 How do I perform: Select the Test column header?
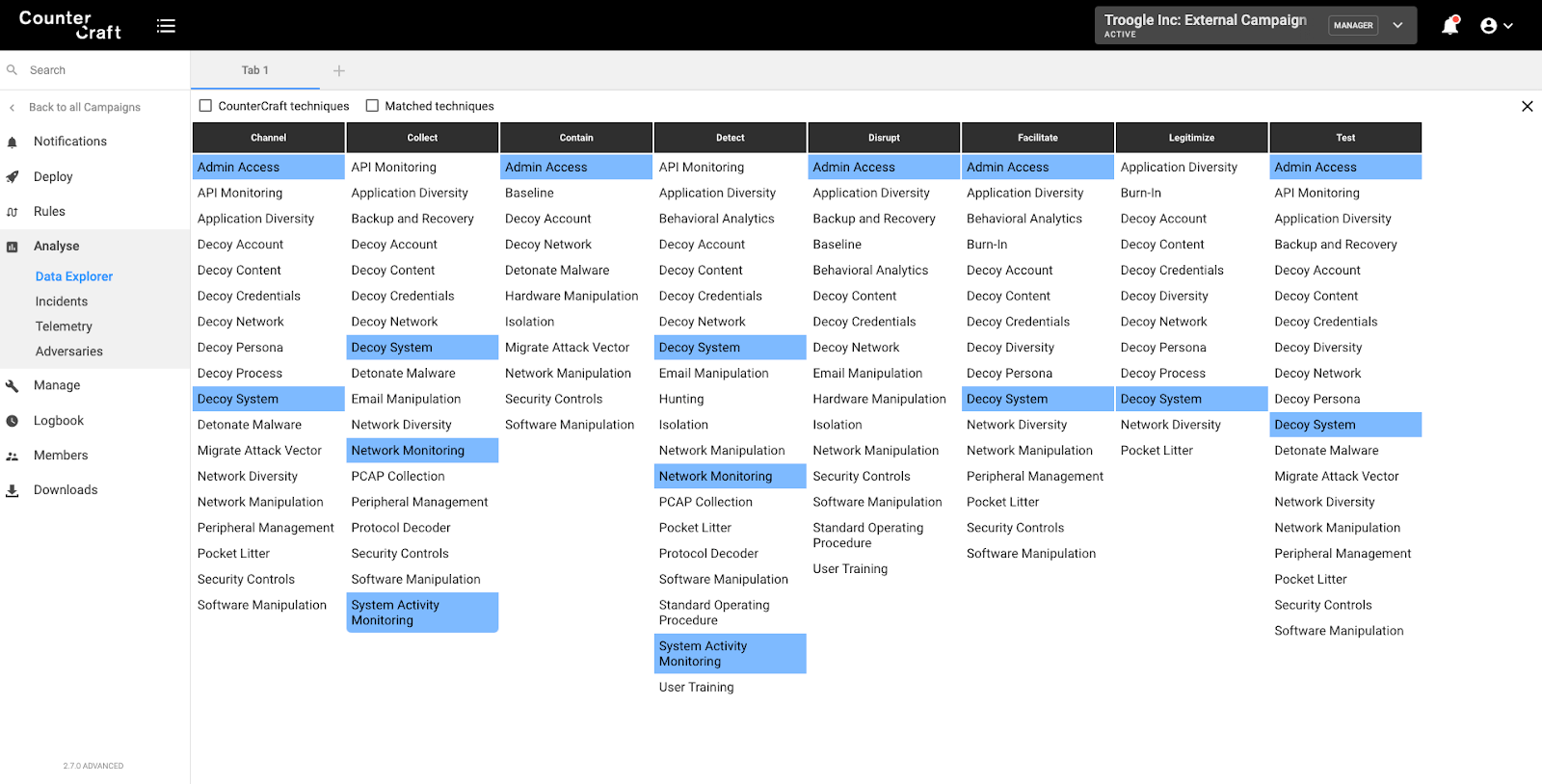tap(1345, 138)
